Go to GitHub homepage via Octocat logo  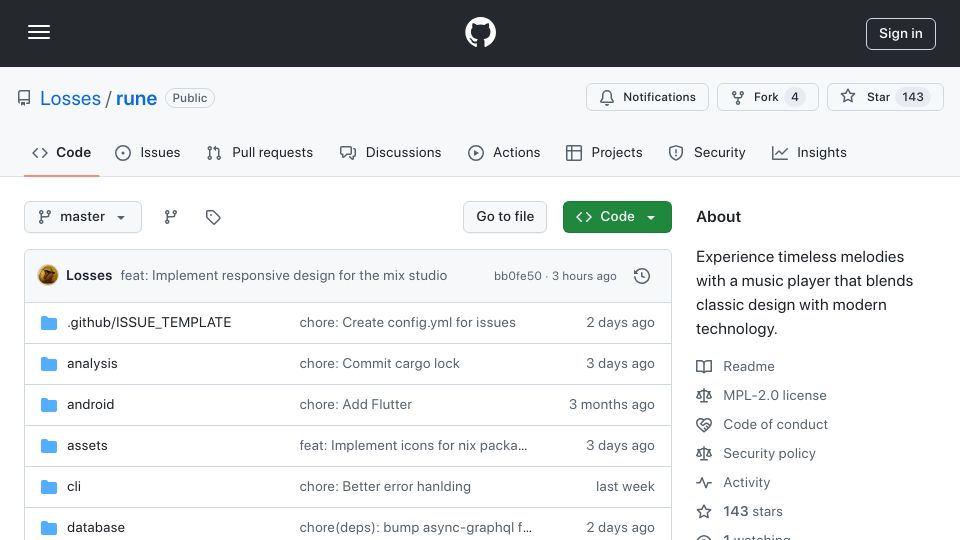(x=480, y=32)
